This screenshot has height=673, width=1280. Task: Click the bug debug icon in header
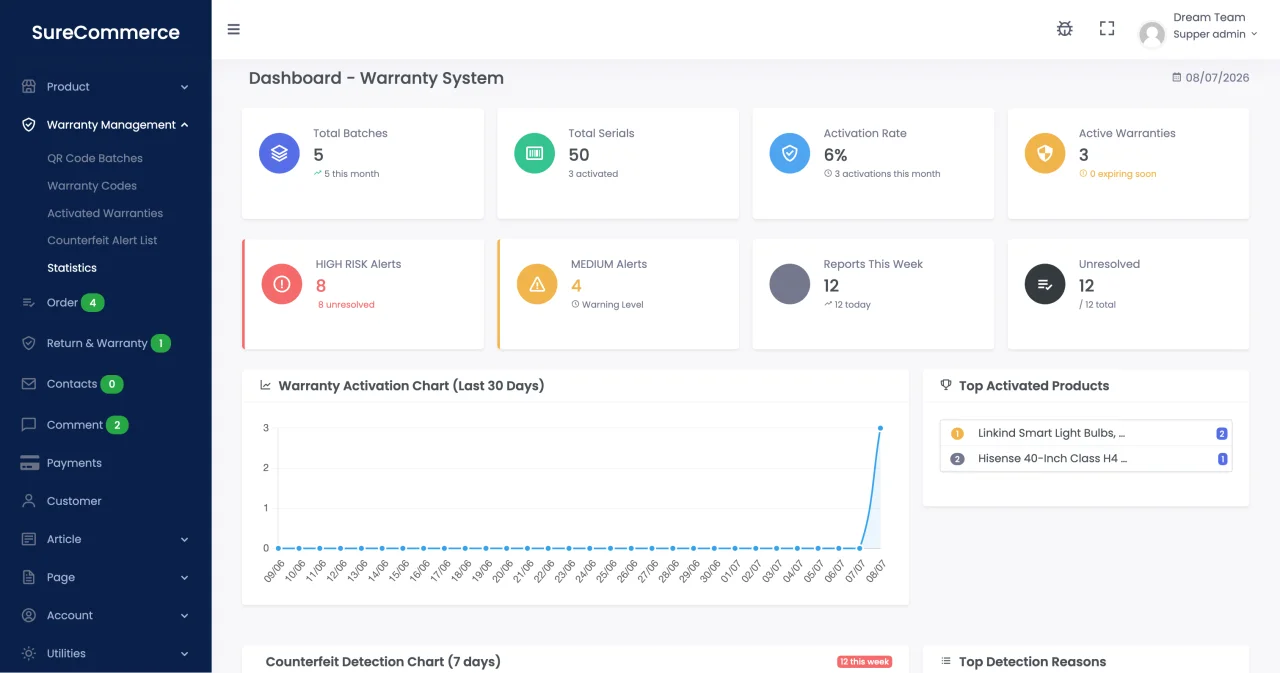point(1065,29)
